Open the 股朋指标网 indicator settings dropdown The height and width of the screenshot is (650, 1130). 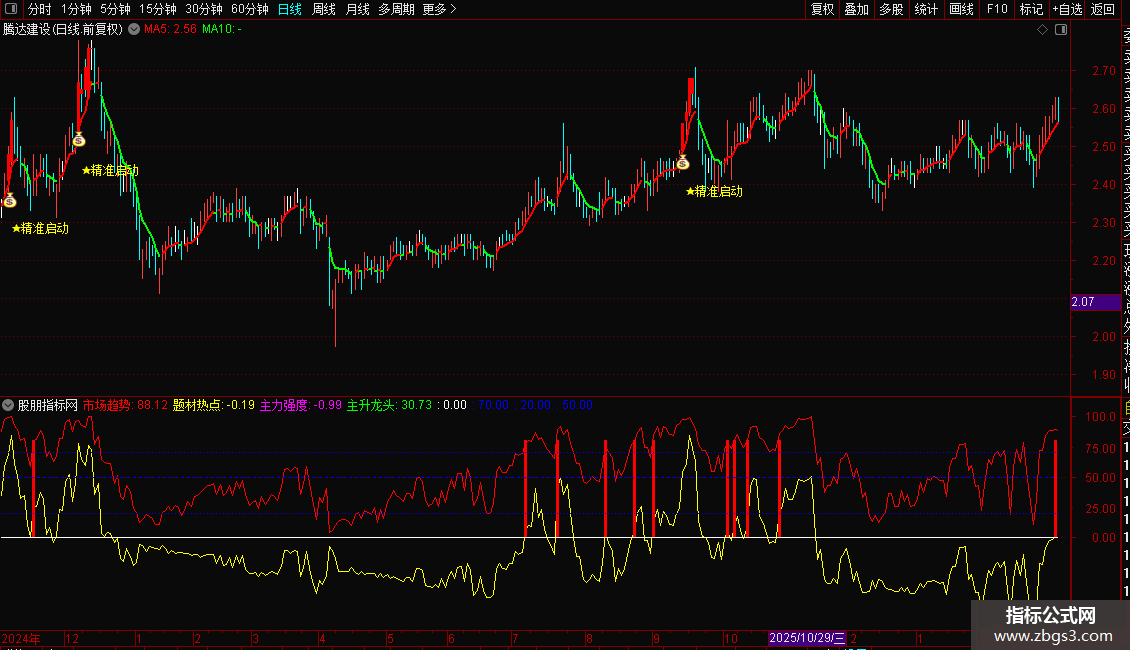pos(8,405)
